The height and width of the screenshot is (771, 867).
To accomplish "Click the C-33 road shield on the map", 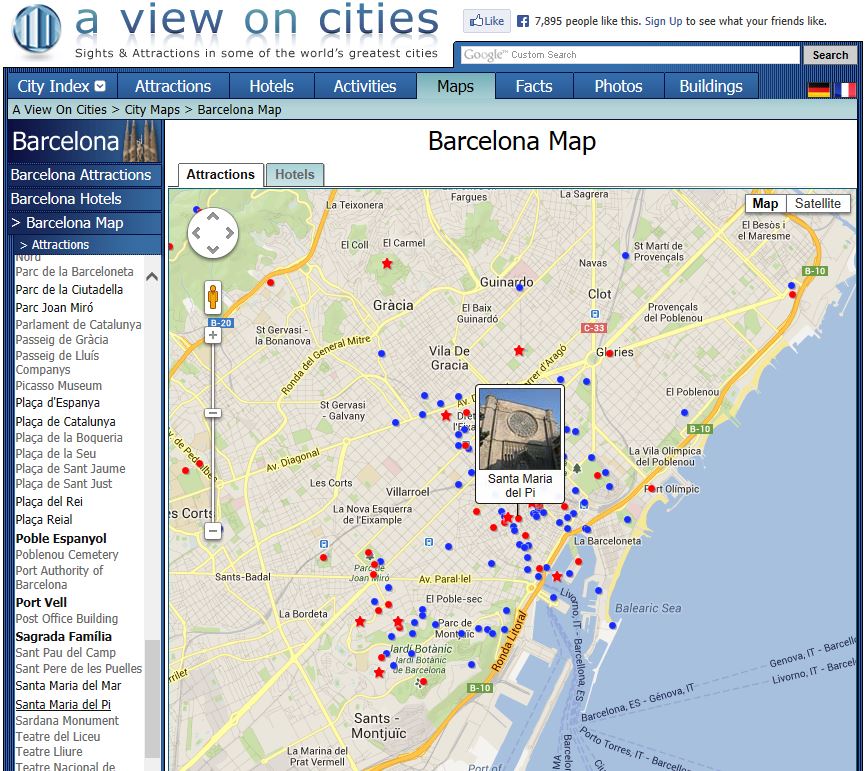I will tap(594, 328).
